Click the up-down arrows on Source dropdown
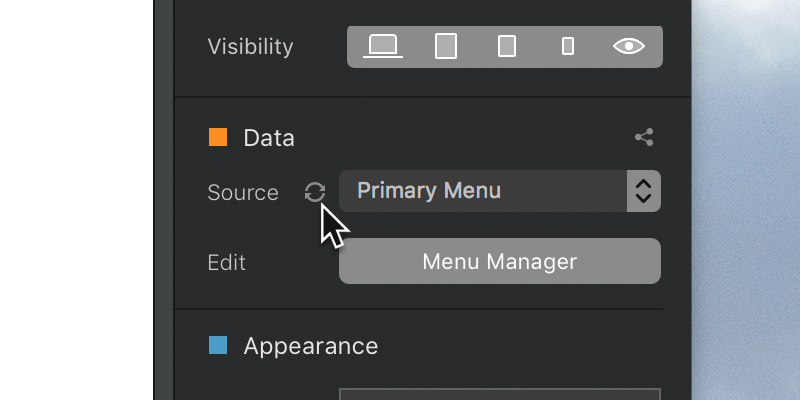The width and height of the screenshot is (800, 400). tap(644, 191)
